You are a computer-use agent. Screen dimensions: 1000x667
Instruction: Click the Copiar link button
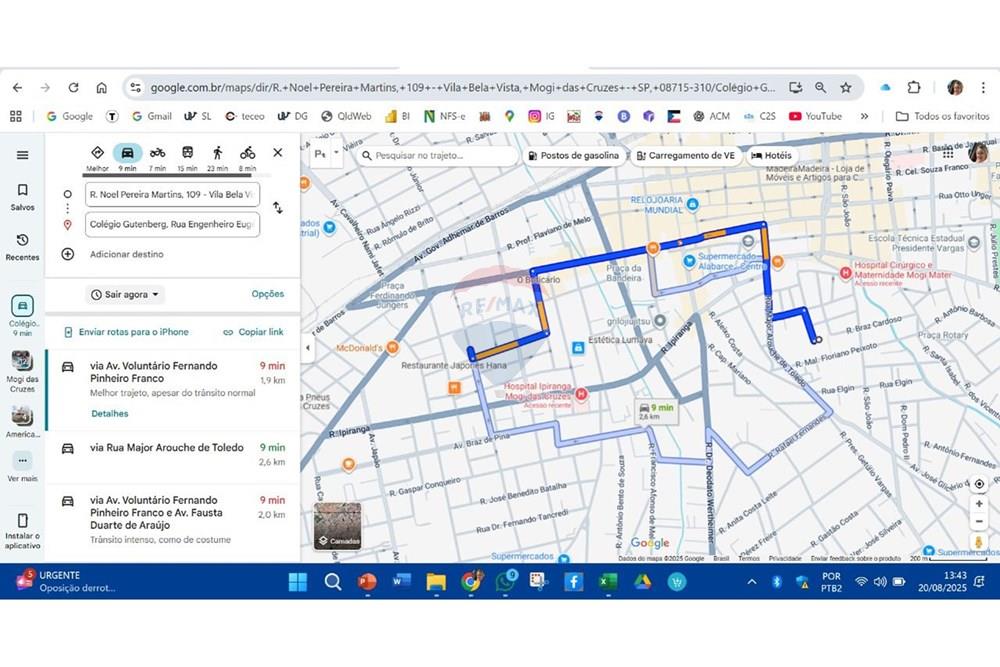253,332
